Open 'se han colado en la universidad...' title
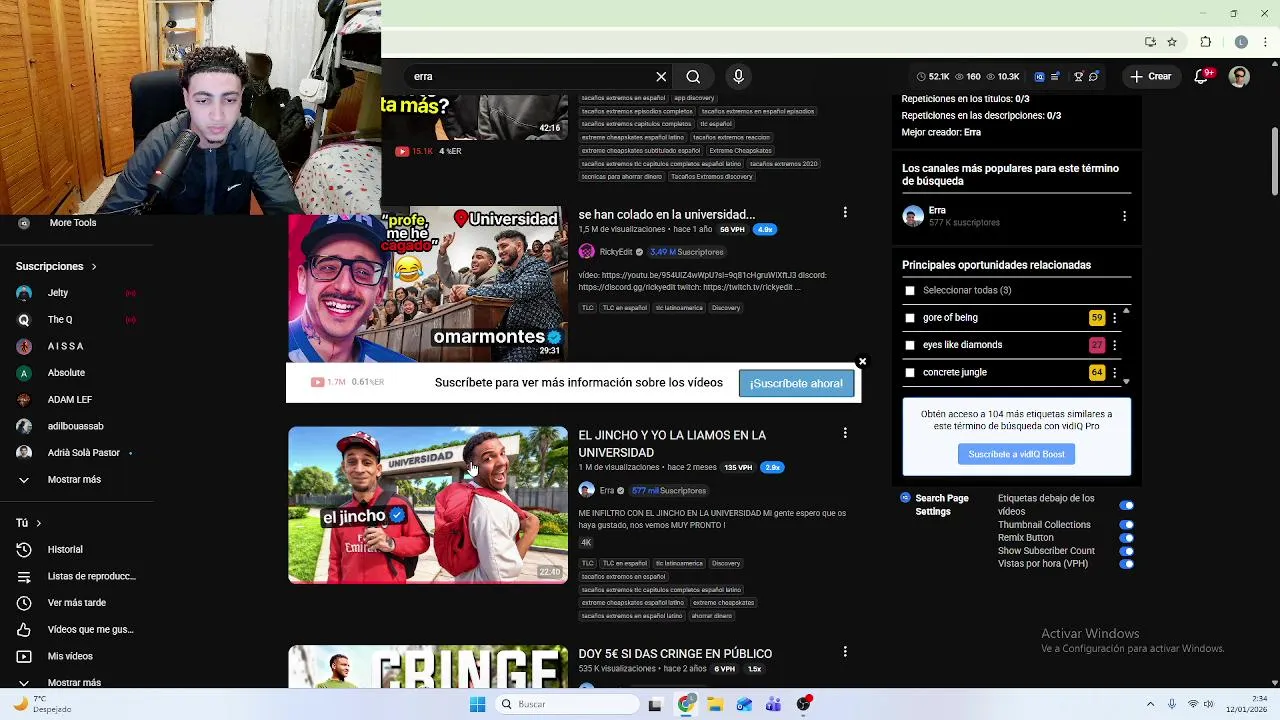 667,214
